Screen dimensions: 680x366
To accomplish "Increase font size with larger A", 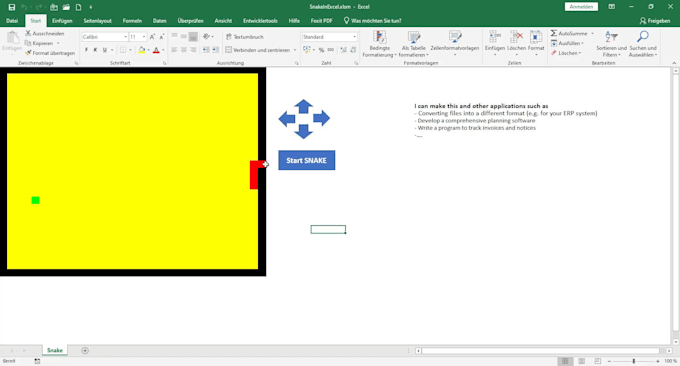I will point(152,37).
